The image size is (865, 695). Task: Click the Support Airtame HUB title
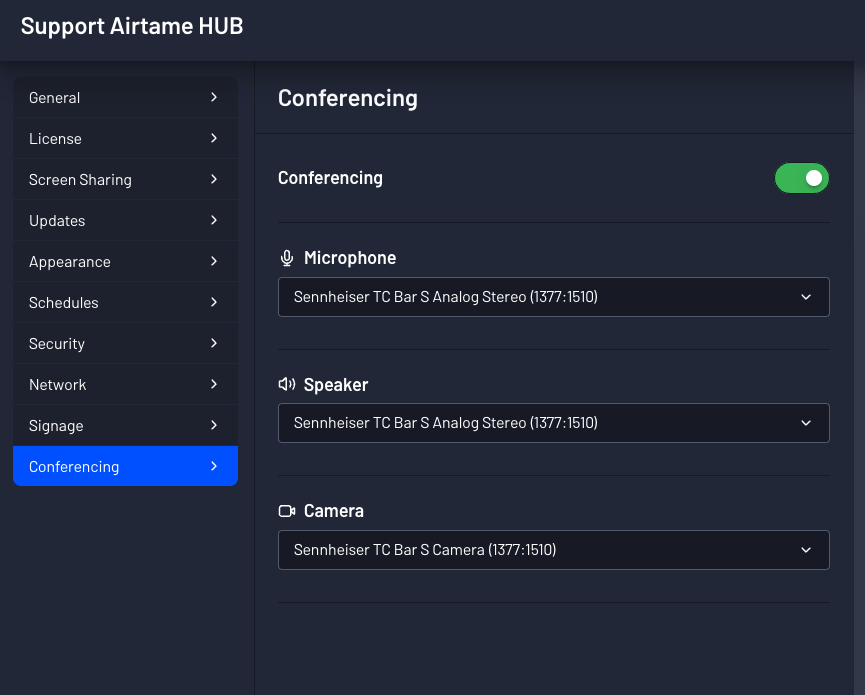[x=132, y=26]
